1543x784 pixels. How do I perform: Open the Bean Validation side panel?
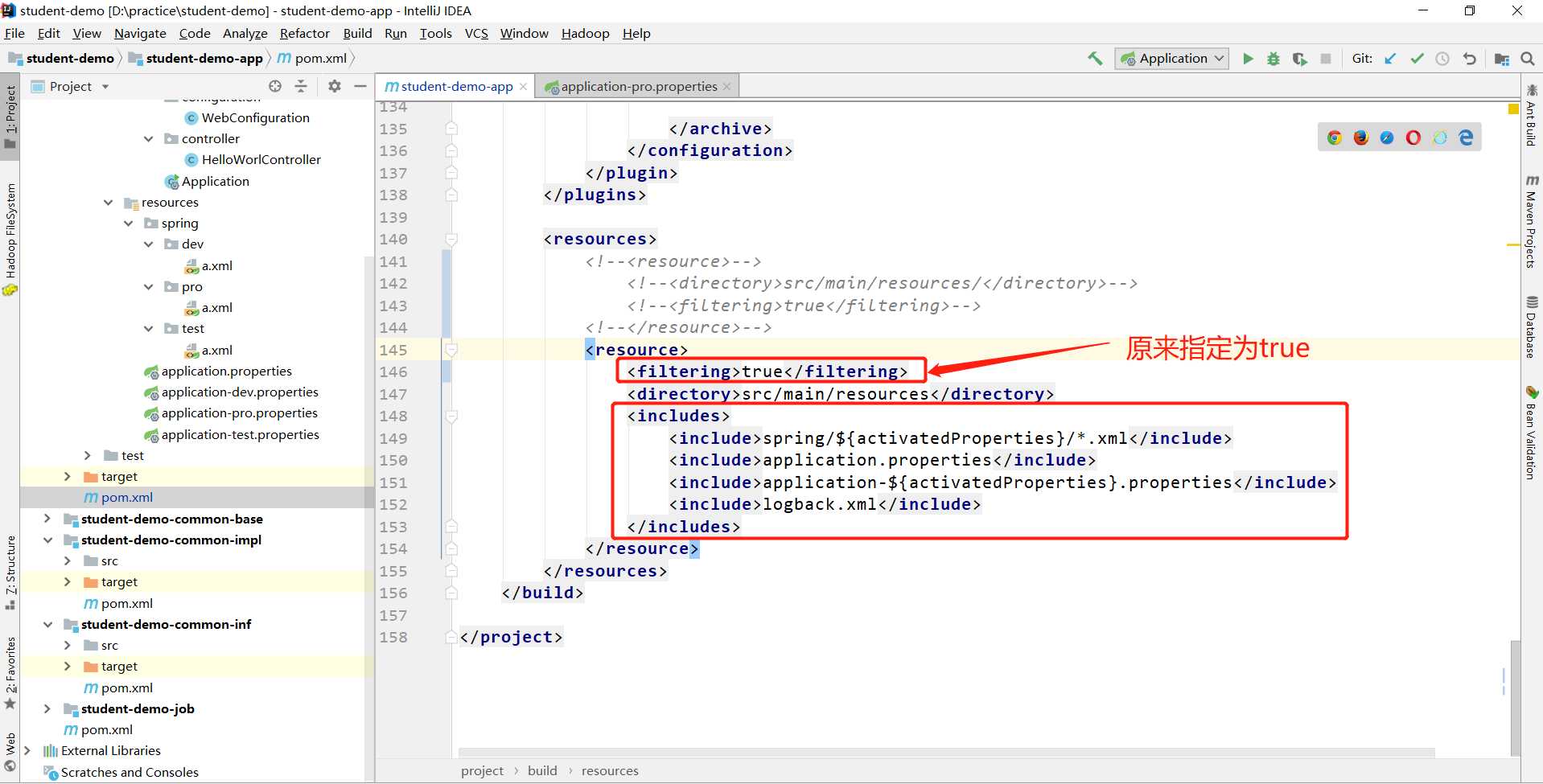click(1532, 432)
